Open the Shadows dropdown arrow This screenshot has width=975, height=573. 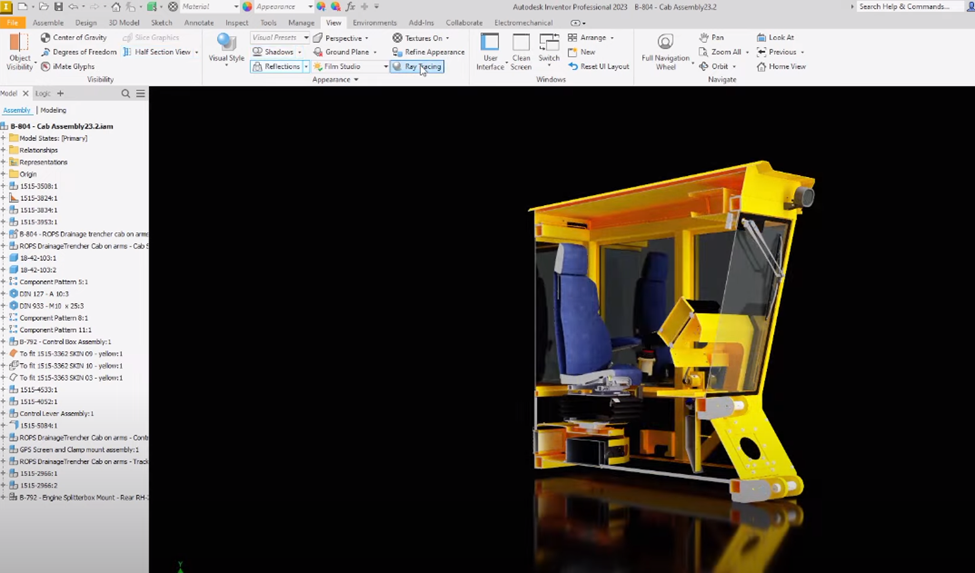pos(300,52)
